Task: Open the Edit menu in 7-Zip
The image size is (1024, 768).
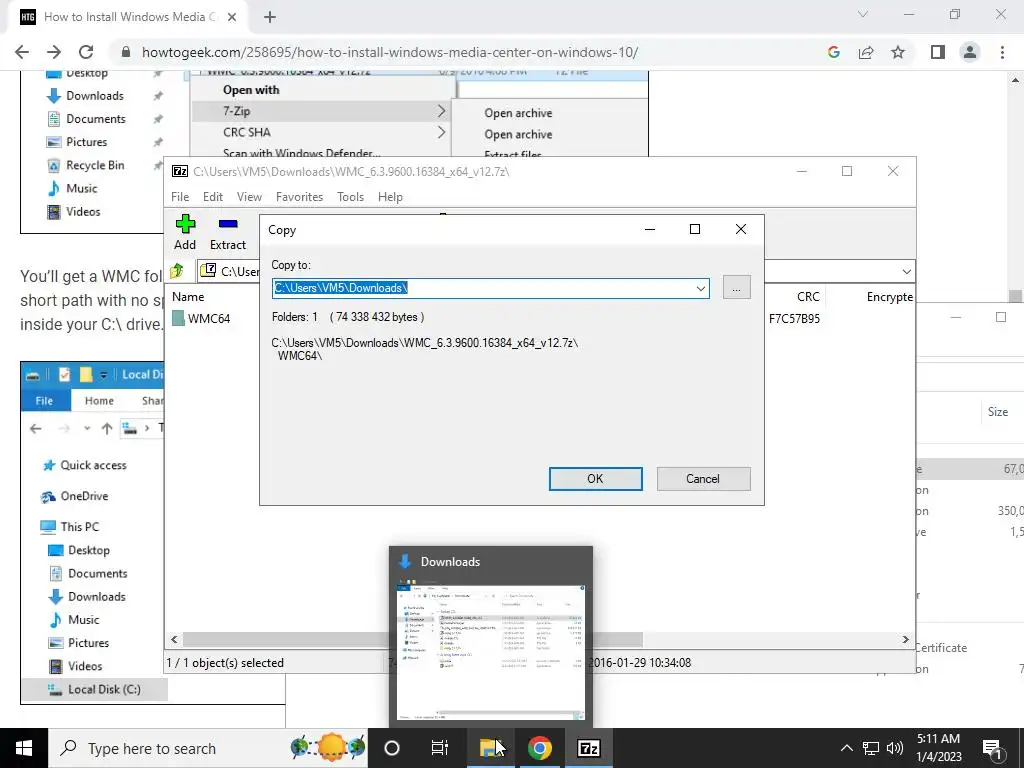Action: coord(213,197)
